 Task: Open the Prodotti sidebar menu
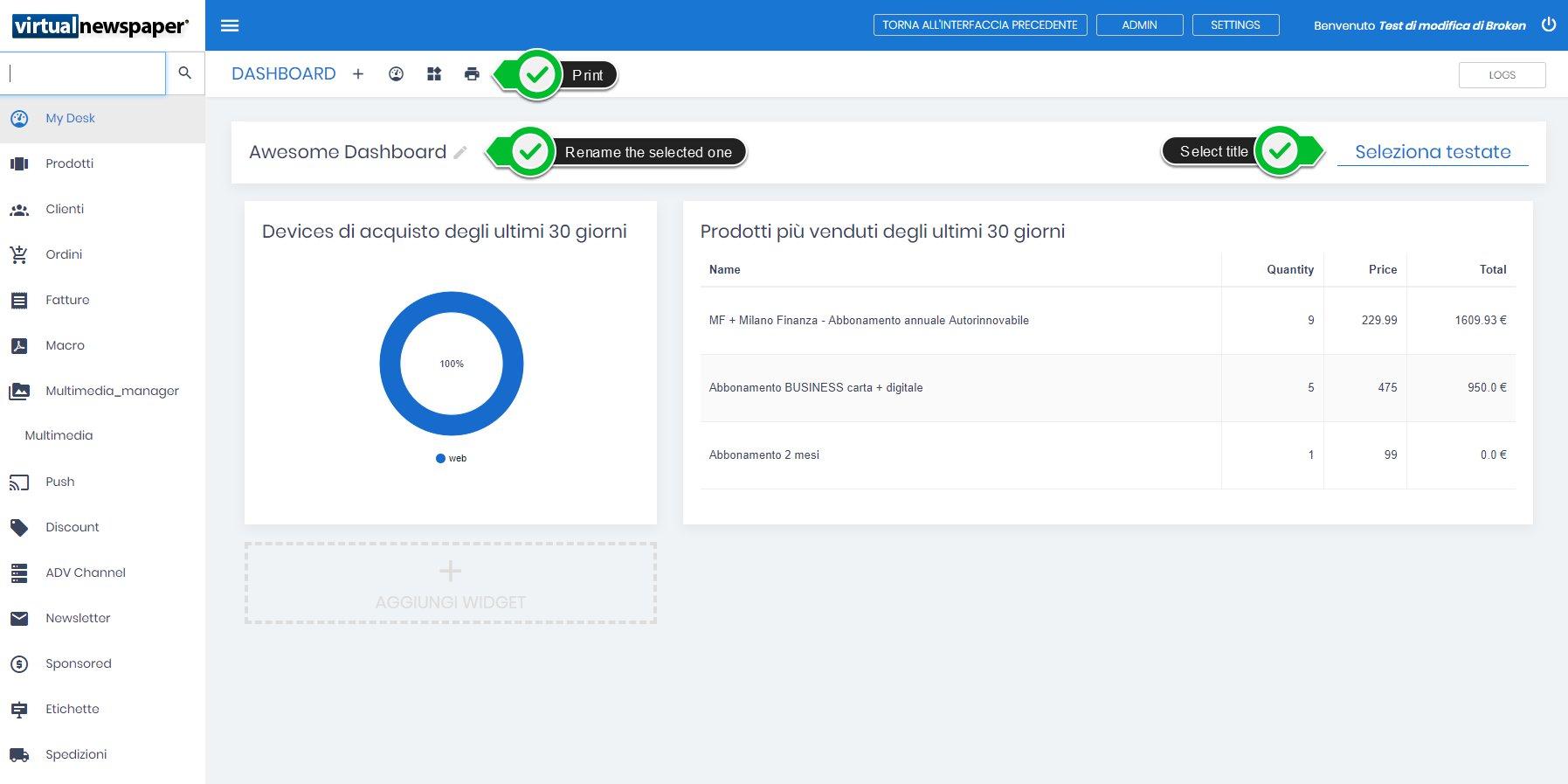pyautogui.click(x=69, y=163)
